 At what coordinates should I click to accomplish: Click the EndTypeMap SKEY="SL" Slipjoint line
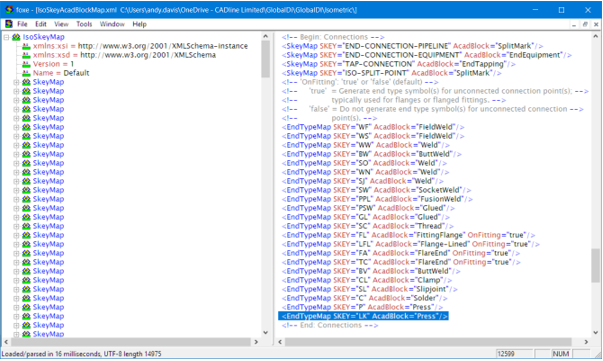[x=370, y=289]
